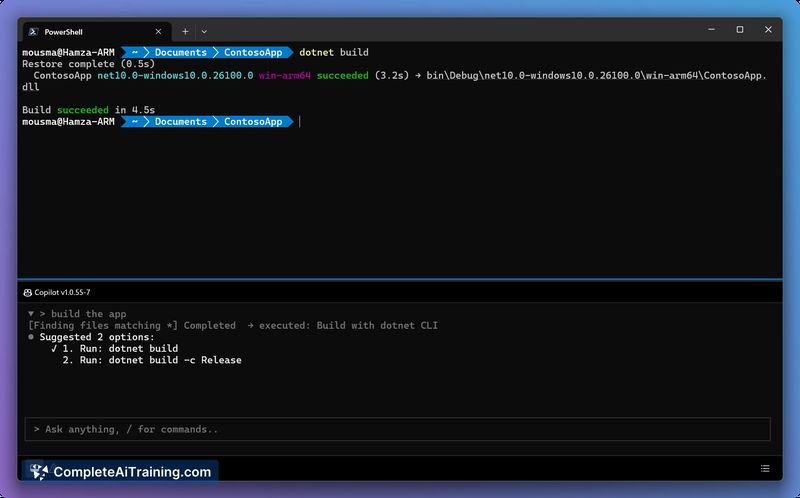Select option 1 Run: dotnet build
The height and width of the screenshot is (498, 800).
click(120, 348)
